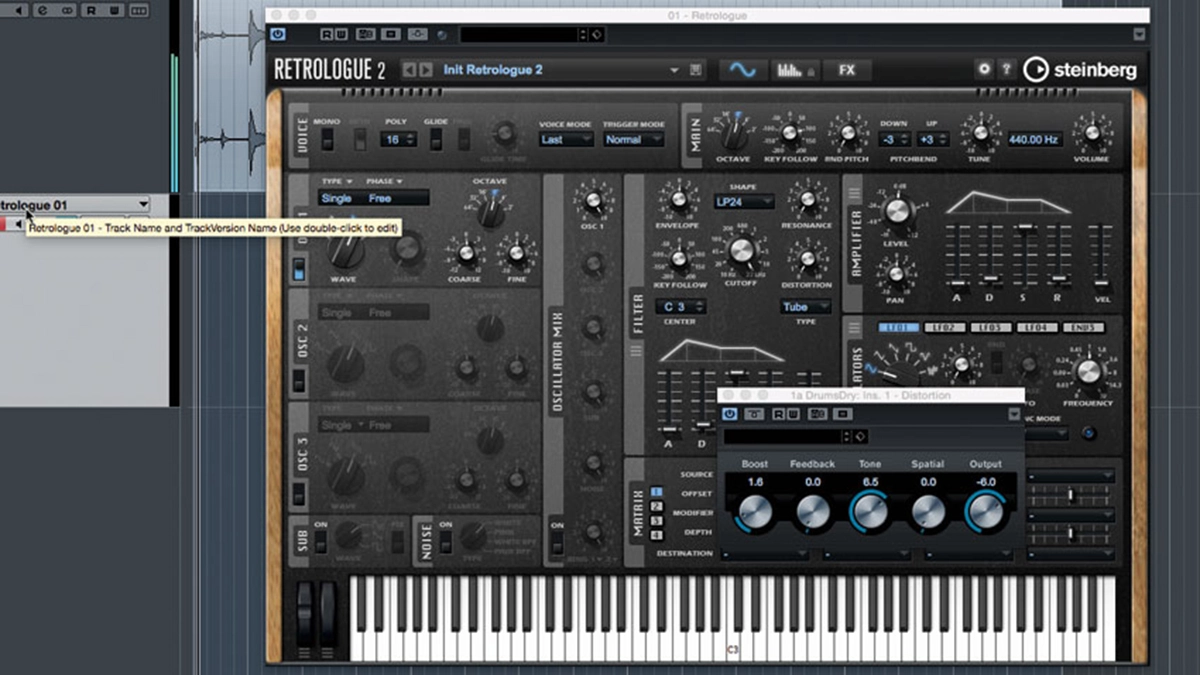
Task: Open LFO Sync Mode dropdown
Action: [x=1048, y=434]
